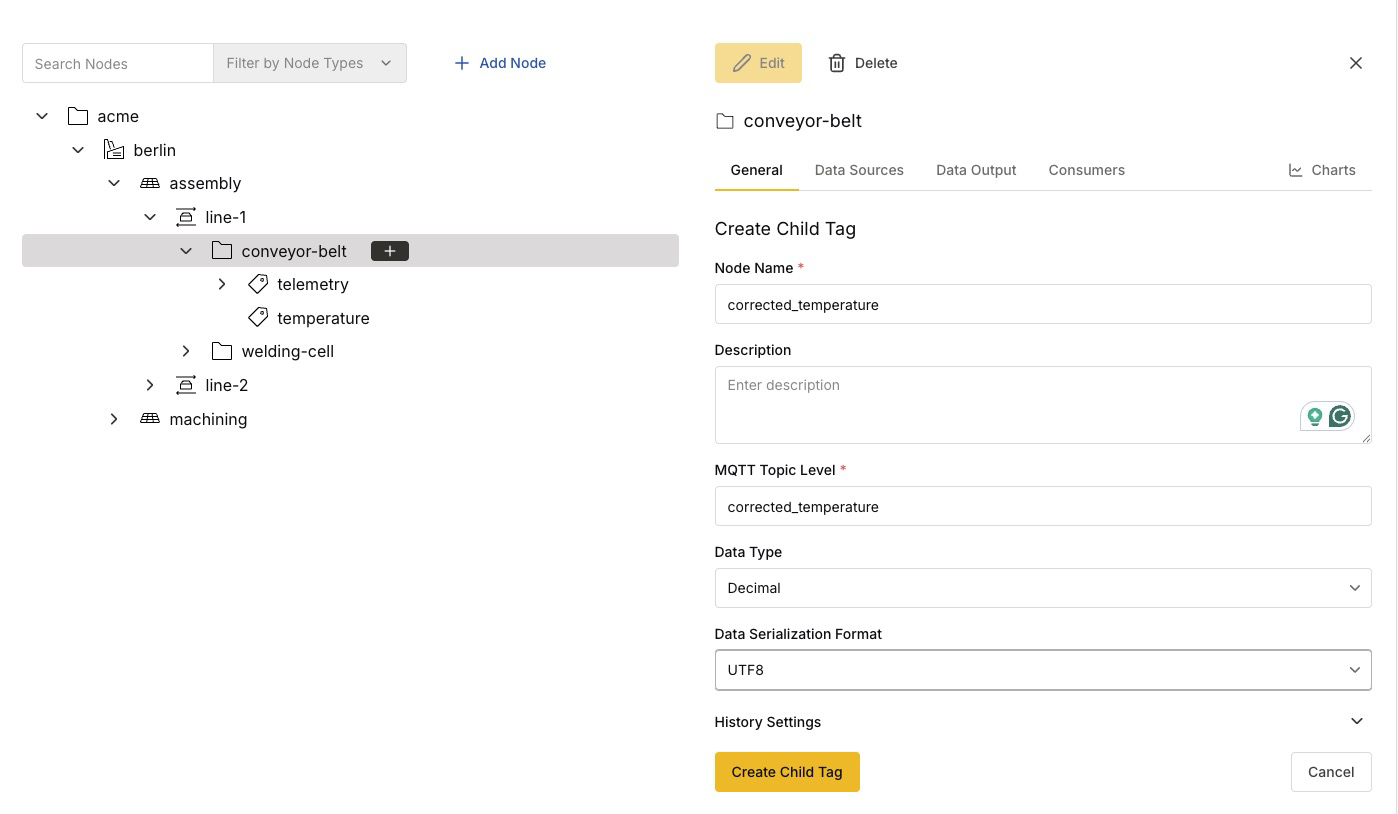Click the telemetry tag icon
Image resolution: width=1398 pixels, height=814 pixels.
click(x=258, y=284)
